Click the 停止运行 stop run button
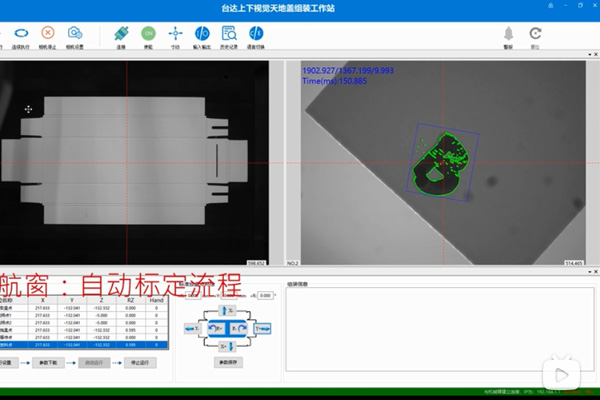Viewport: 600px width, 400px height. 140,362
